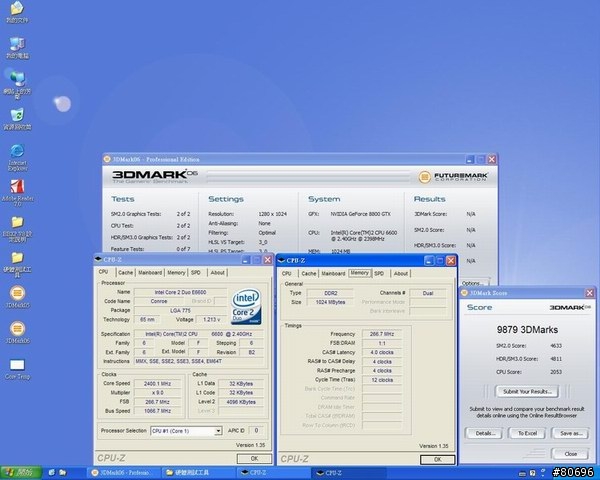600x480 pixels.
Task: Select Cache tab in the right CPU-Z window
Action: [309, 273]
